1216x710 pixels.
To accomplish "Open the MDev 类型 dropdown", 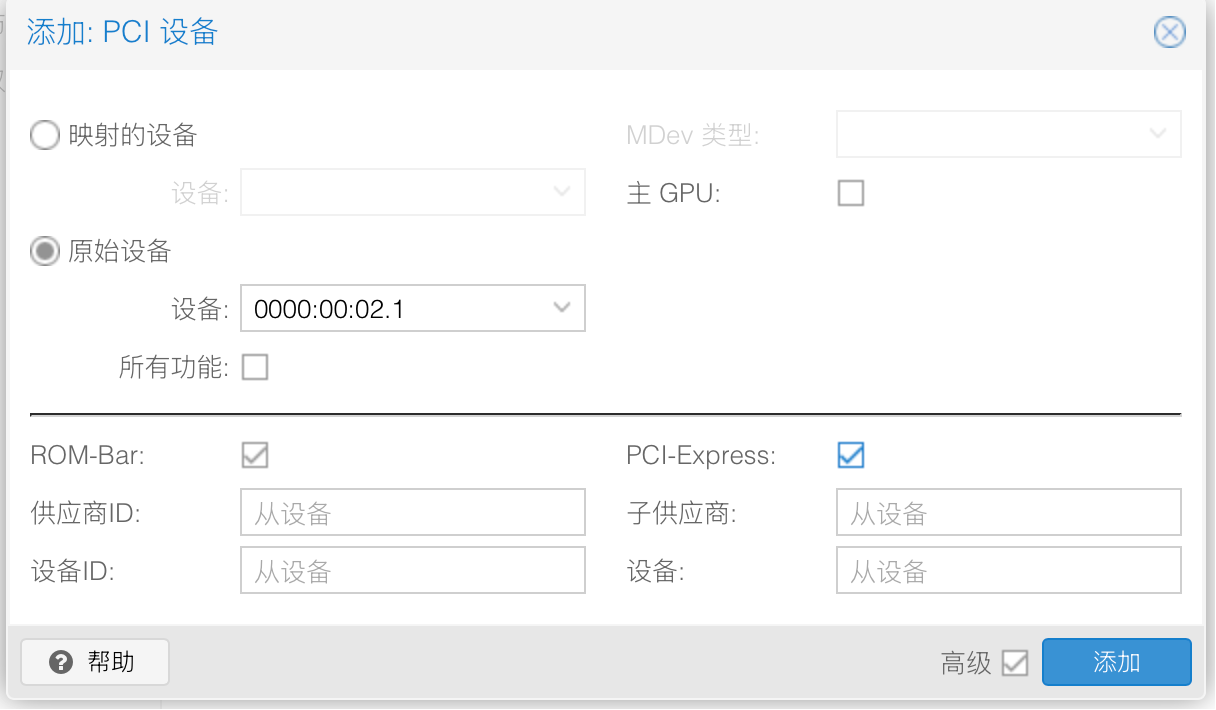I will 1008,134.
